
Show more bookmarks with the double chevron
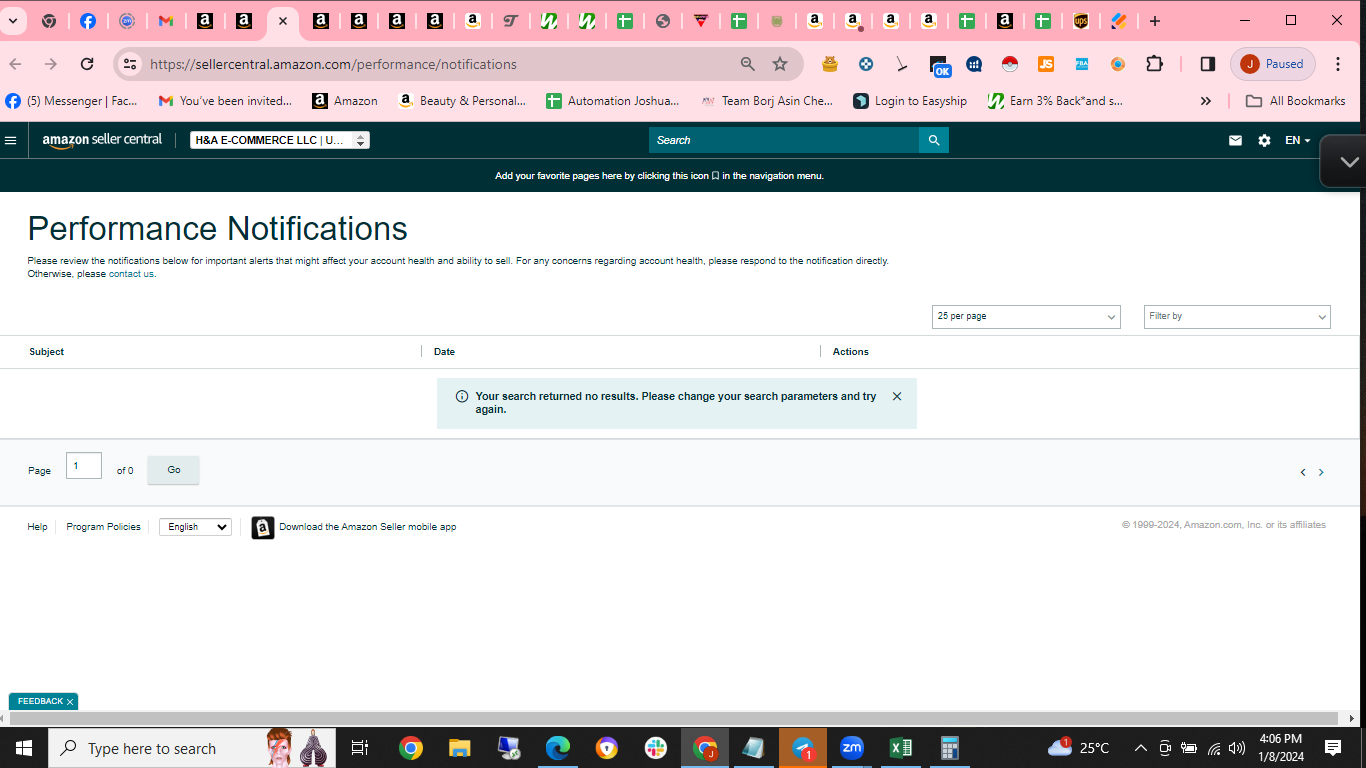pyautogui.click(x=1206, y=101)
